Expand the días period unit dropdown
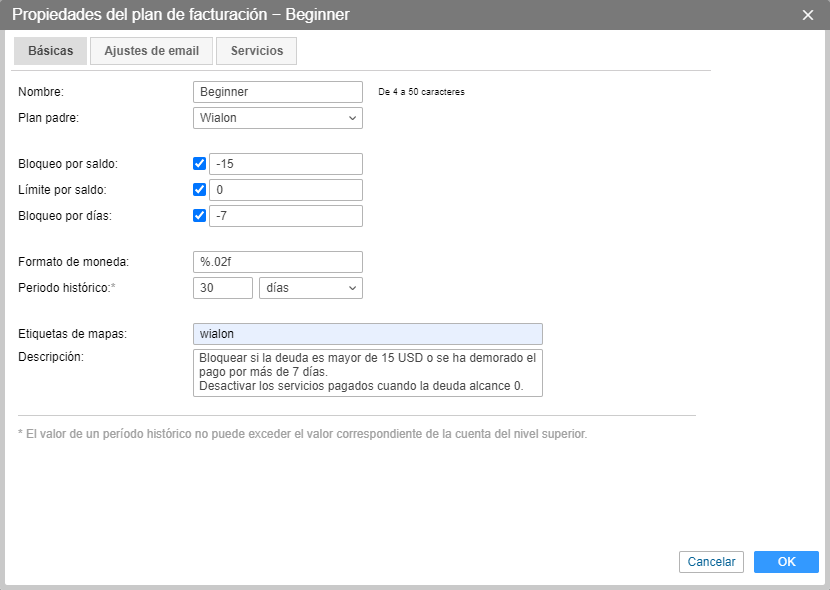The image size is (830, 590). tap(310, 288)
